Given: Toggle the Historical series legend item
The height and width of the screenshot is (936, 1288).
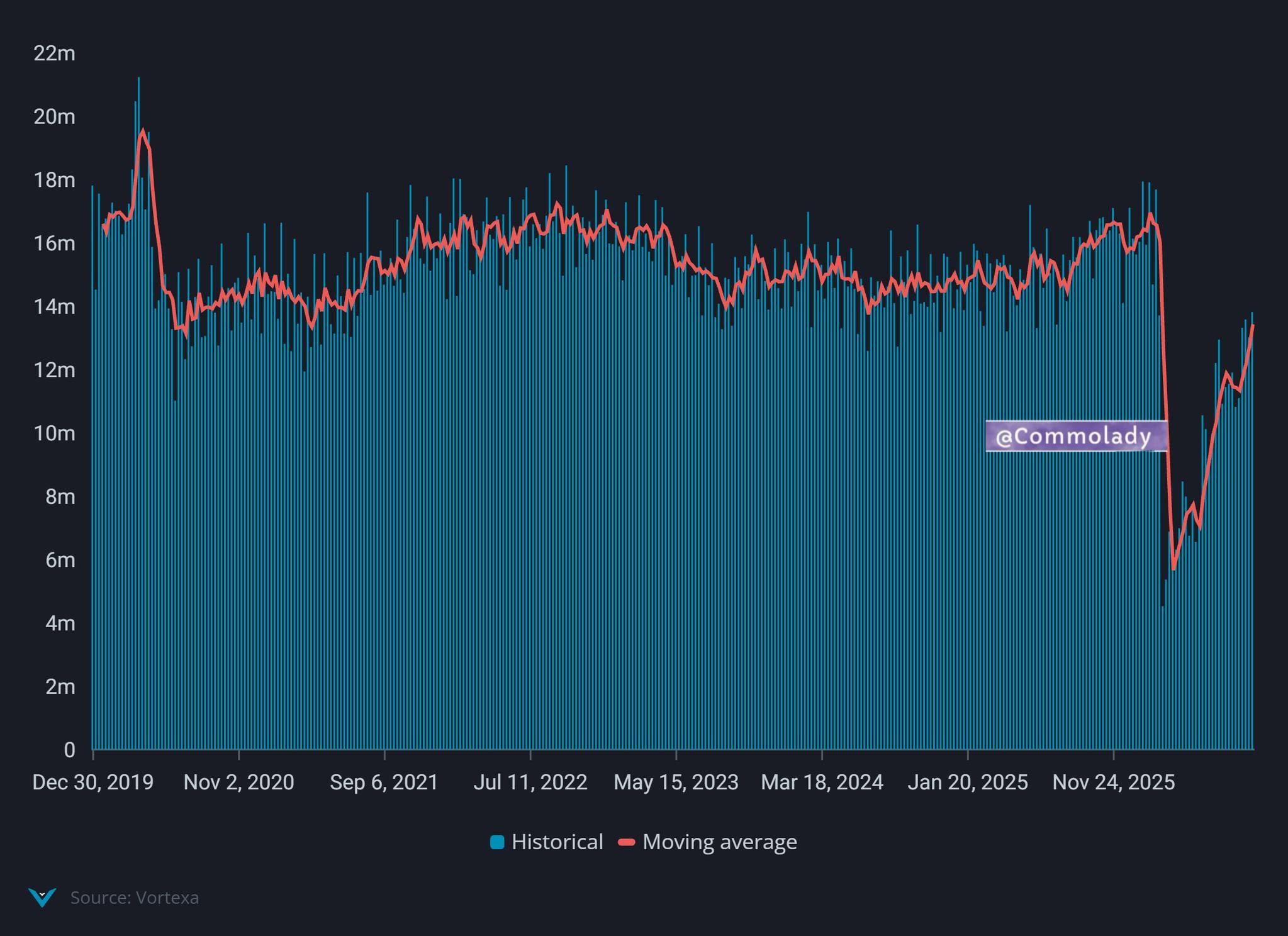Looking at the screenshot, I should point(546,842).
